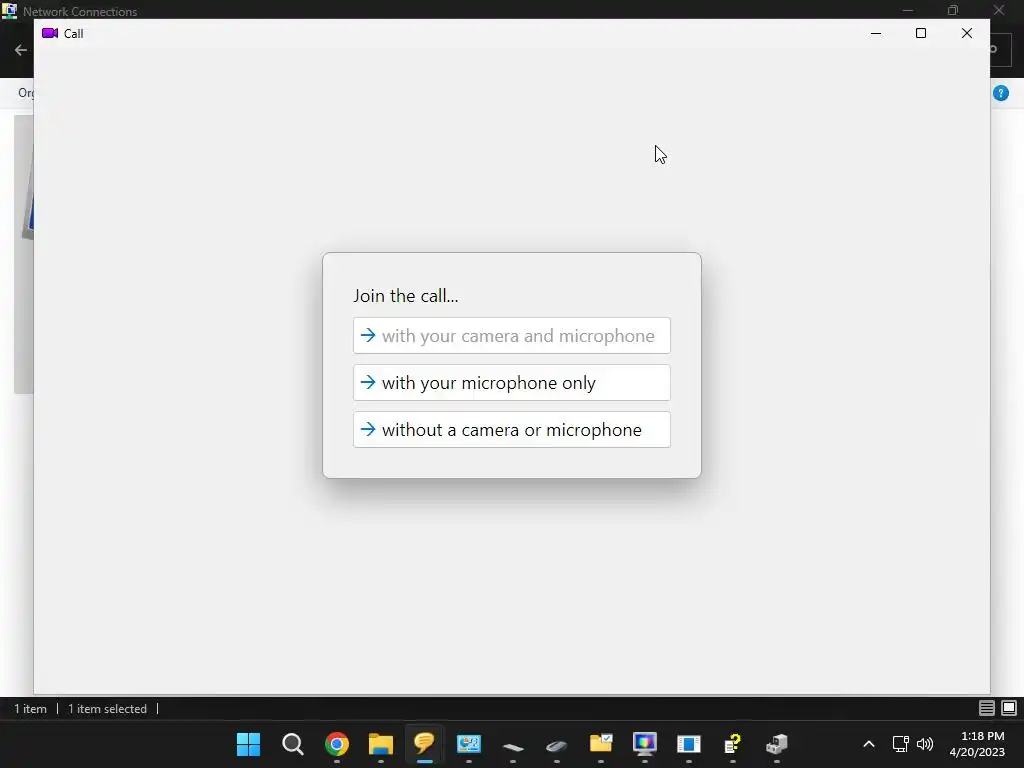Open network status tray icon

[x=901, y=744]
